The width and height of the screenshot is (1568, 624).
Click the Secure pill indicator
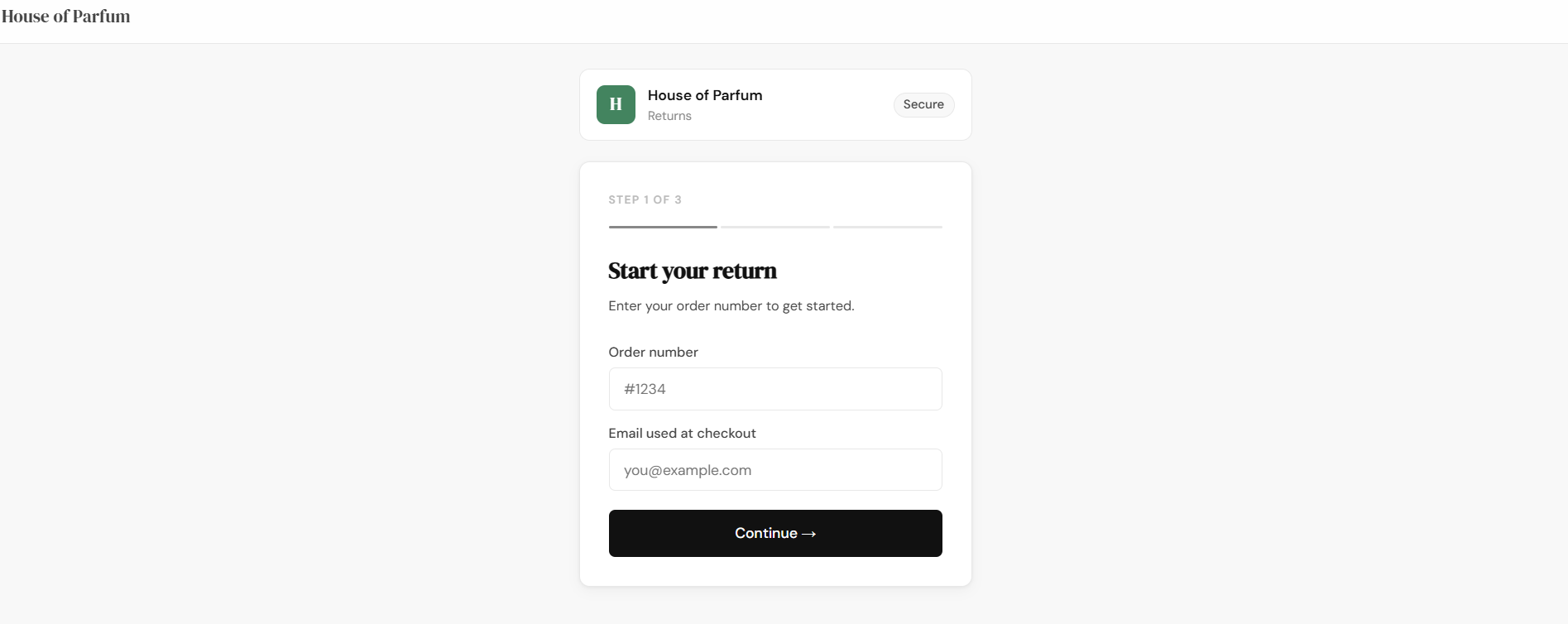point(923,104)
